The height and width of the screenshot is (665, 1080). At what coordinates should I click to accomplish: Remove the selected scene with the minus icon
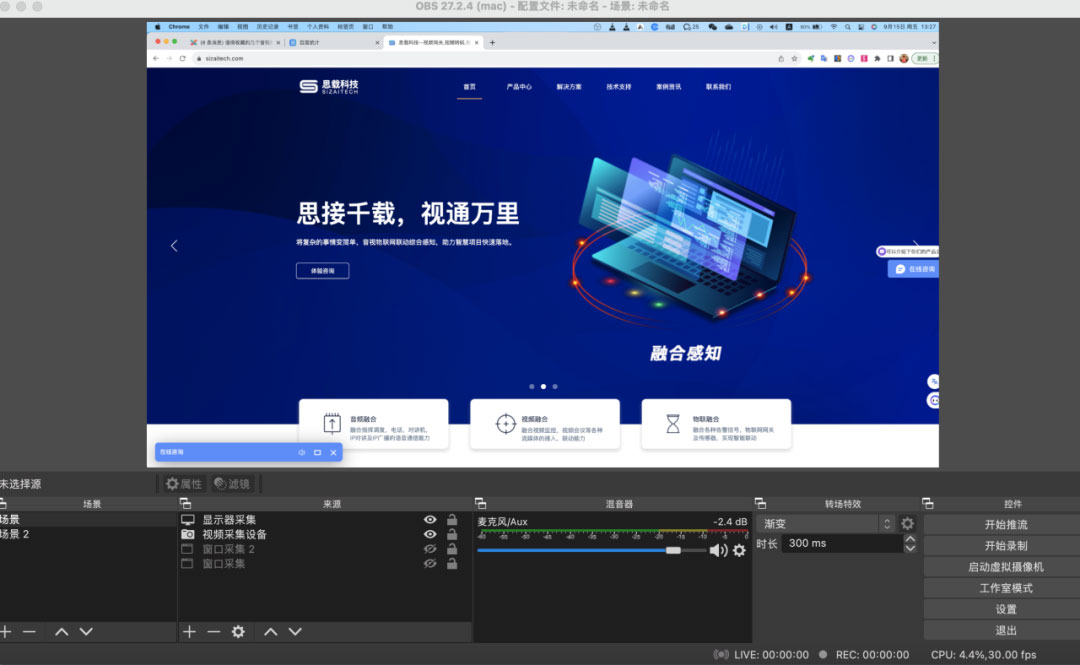click(x=28, y=631)
